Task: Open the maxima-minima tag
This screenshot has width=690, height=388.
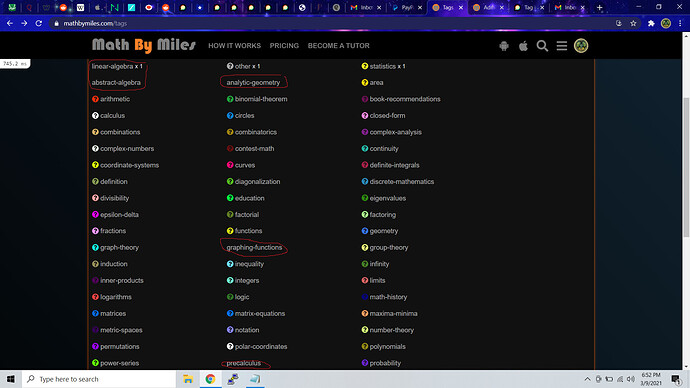Action: (393, 314)
